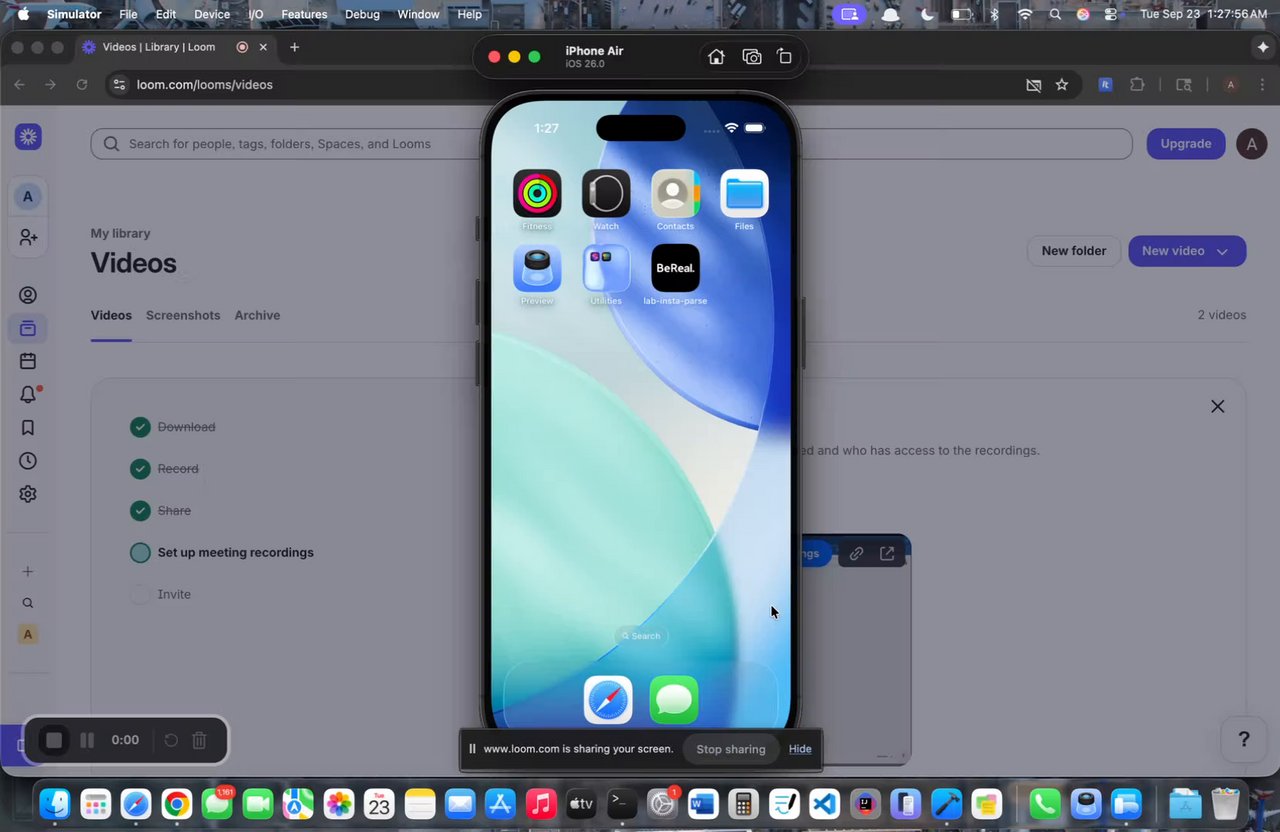
Task: Delete the Loom recording via trash icon
Action: pos(199,740)
